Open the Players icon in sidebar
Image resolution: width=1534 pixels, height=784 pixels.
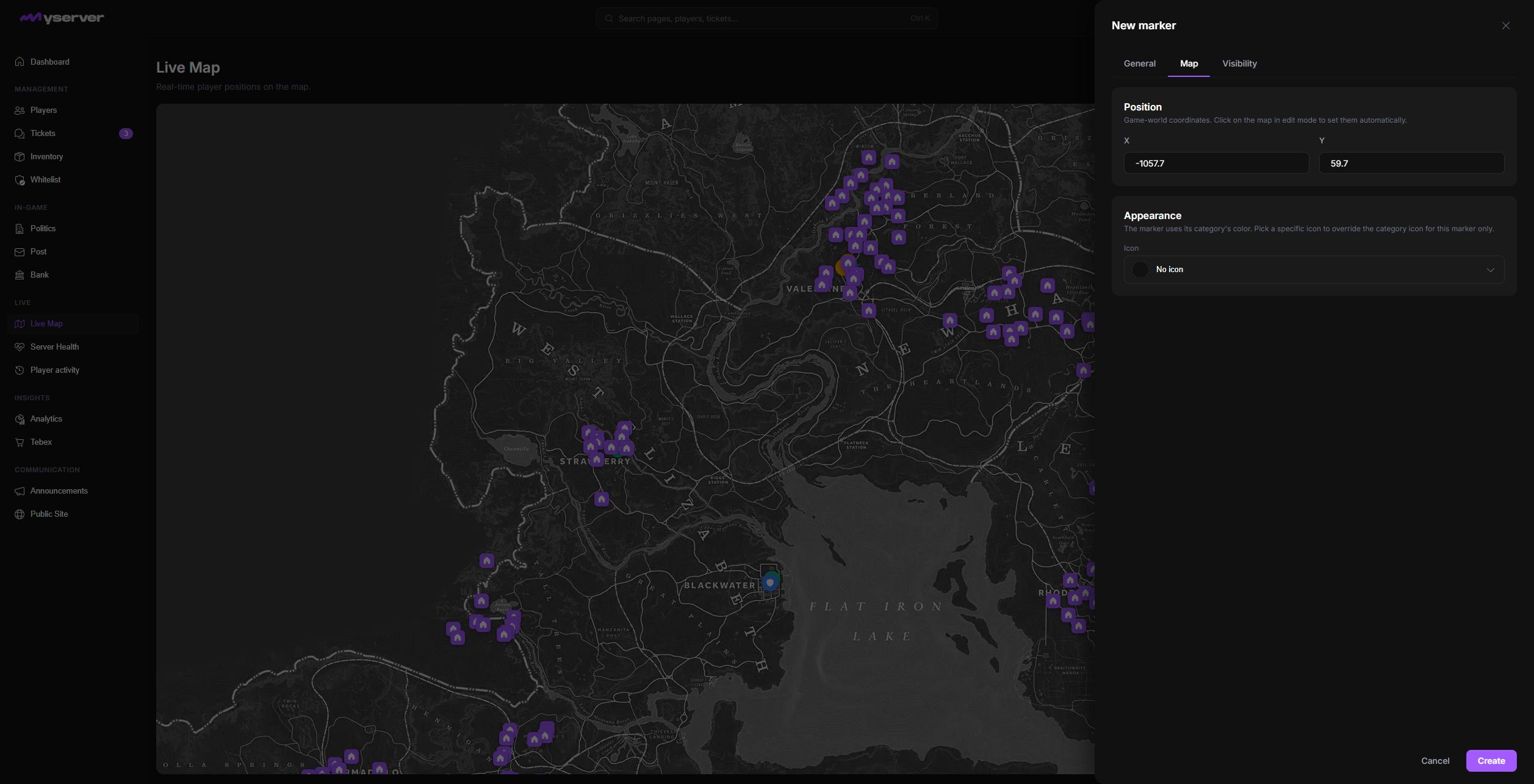pos(20,110)
